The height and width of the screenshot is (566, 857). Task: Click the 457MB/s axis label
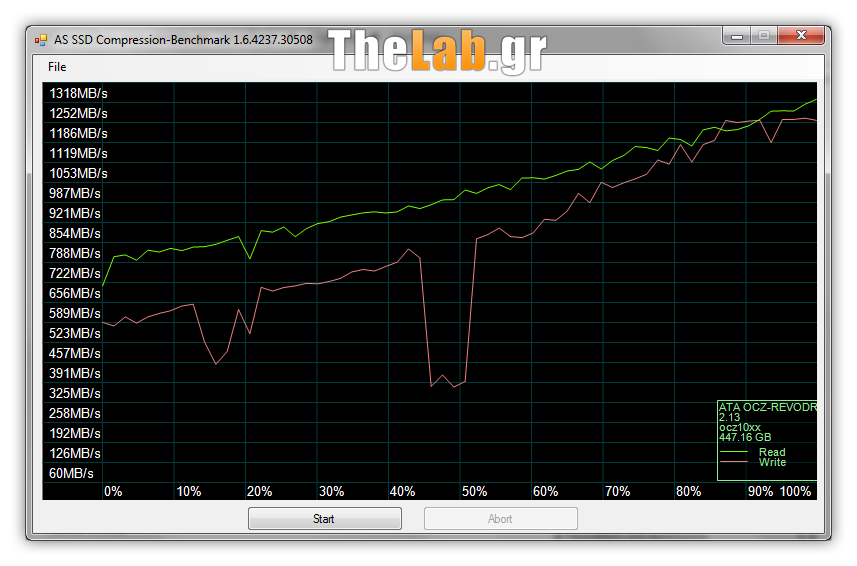[x=75, y=353]
